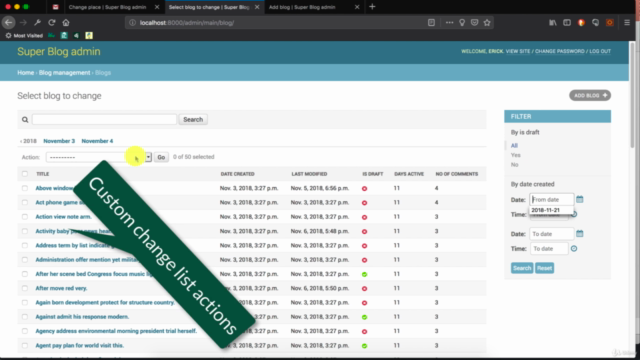Screen dimensions: 640x360
Task: Tick Against admit his response modern checkbox
Action: tap(25, 317)
